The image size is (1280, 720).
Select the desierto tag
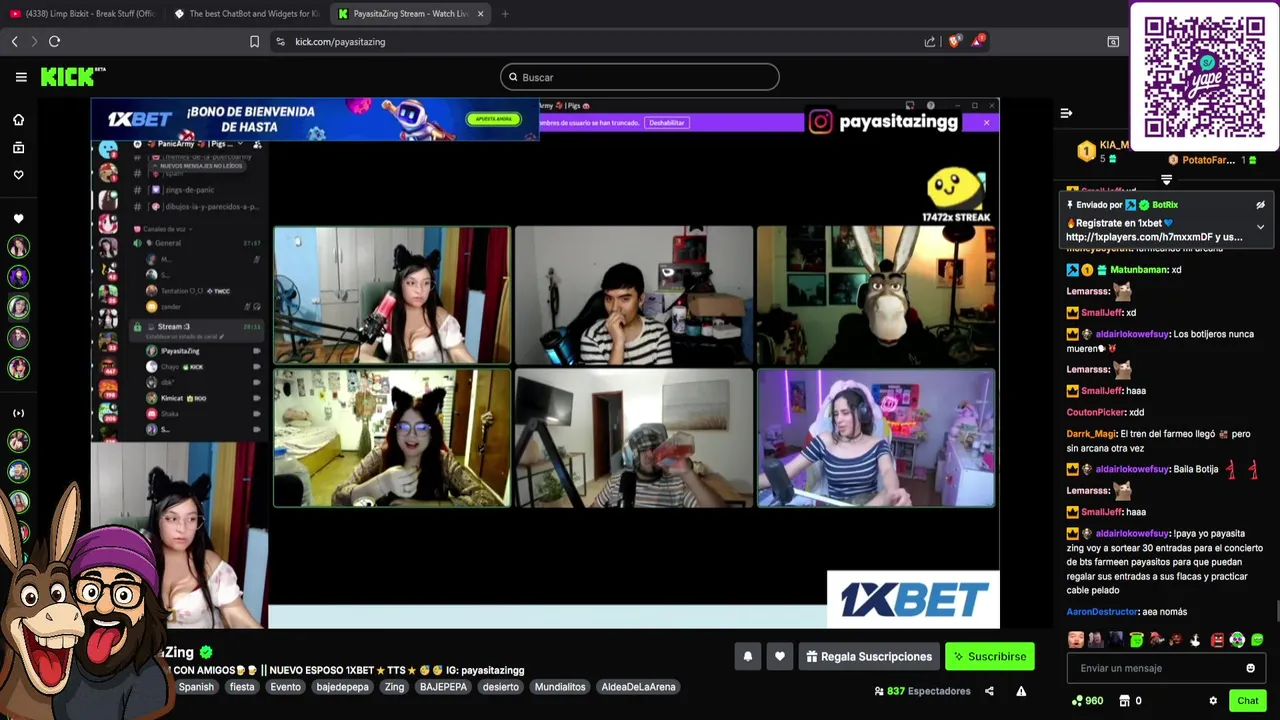501,687
